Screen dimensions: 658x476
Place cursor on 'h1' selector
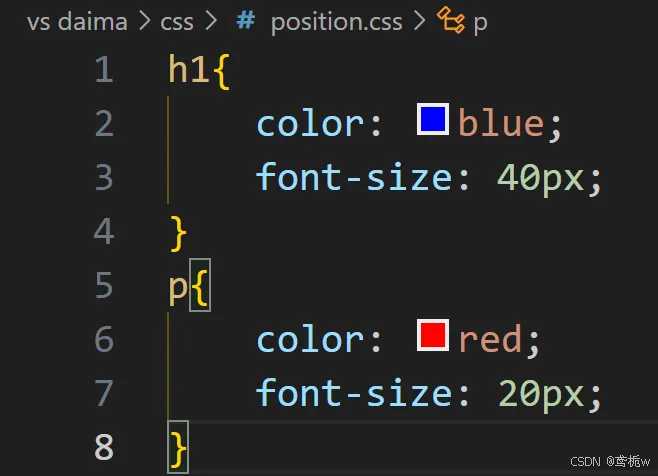tap(189, 69)
